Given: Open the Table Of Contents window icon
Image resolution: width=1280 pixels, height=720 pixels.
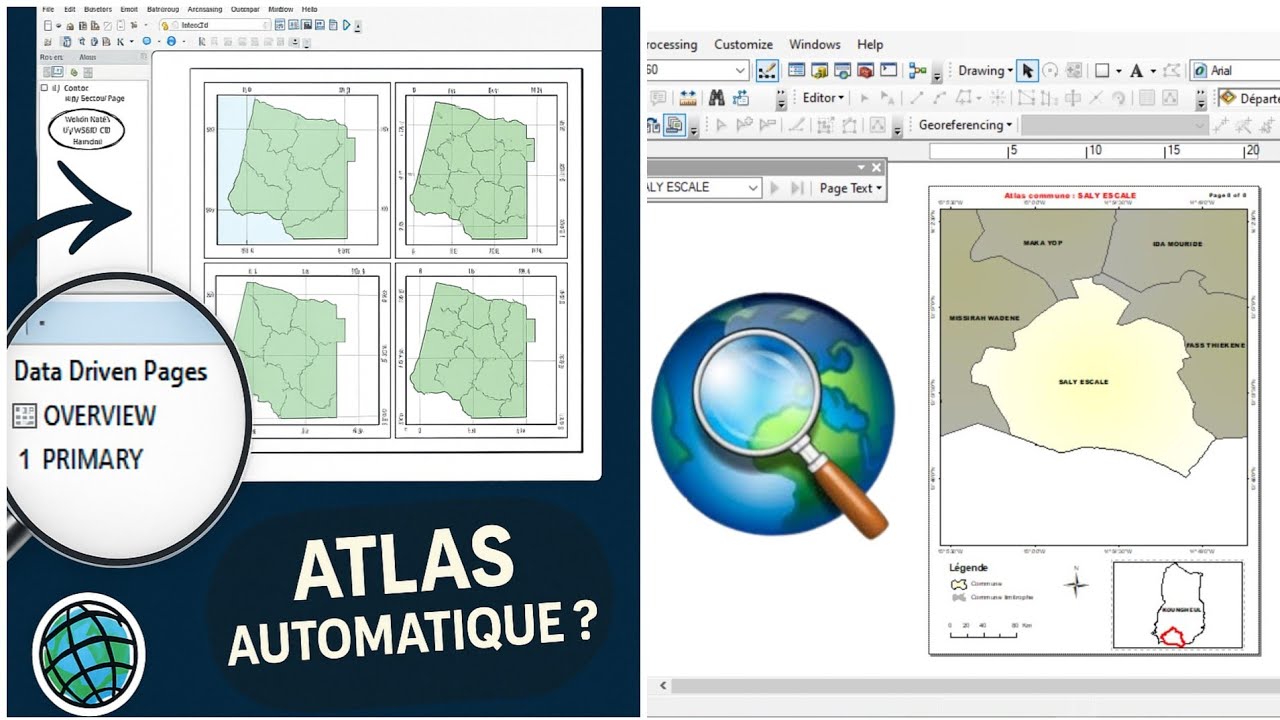Looking at the screenshot, I should pos(797,71).
